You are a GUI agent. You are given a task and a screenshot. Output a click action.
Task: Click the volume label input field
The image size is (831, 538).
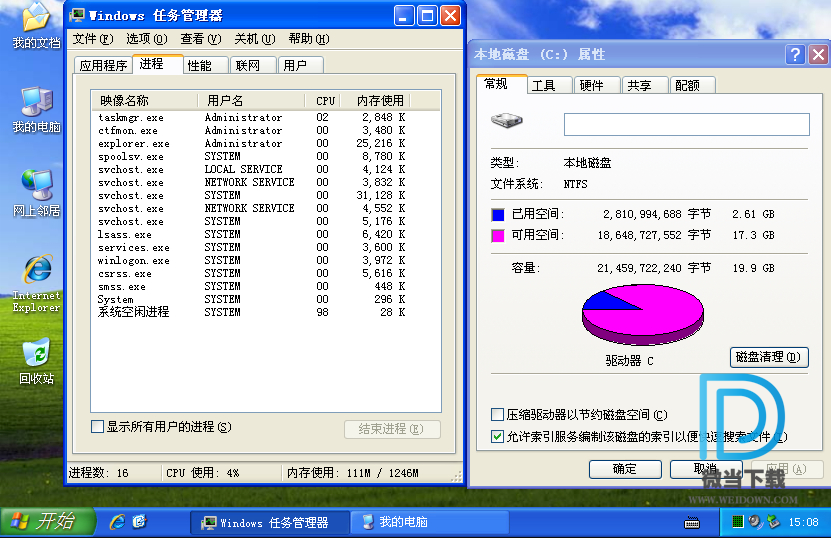click(x=687, y=124)
